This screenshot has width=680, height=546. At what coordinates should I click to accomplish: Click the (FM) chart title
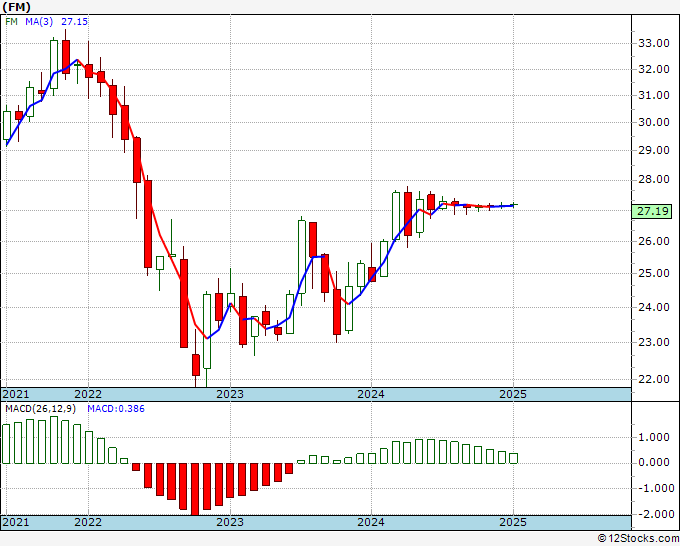[16, 7]
